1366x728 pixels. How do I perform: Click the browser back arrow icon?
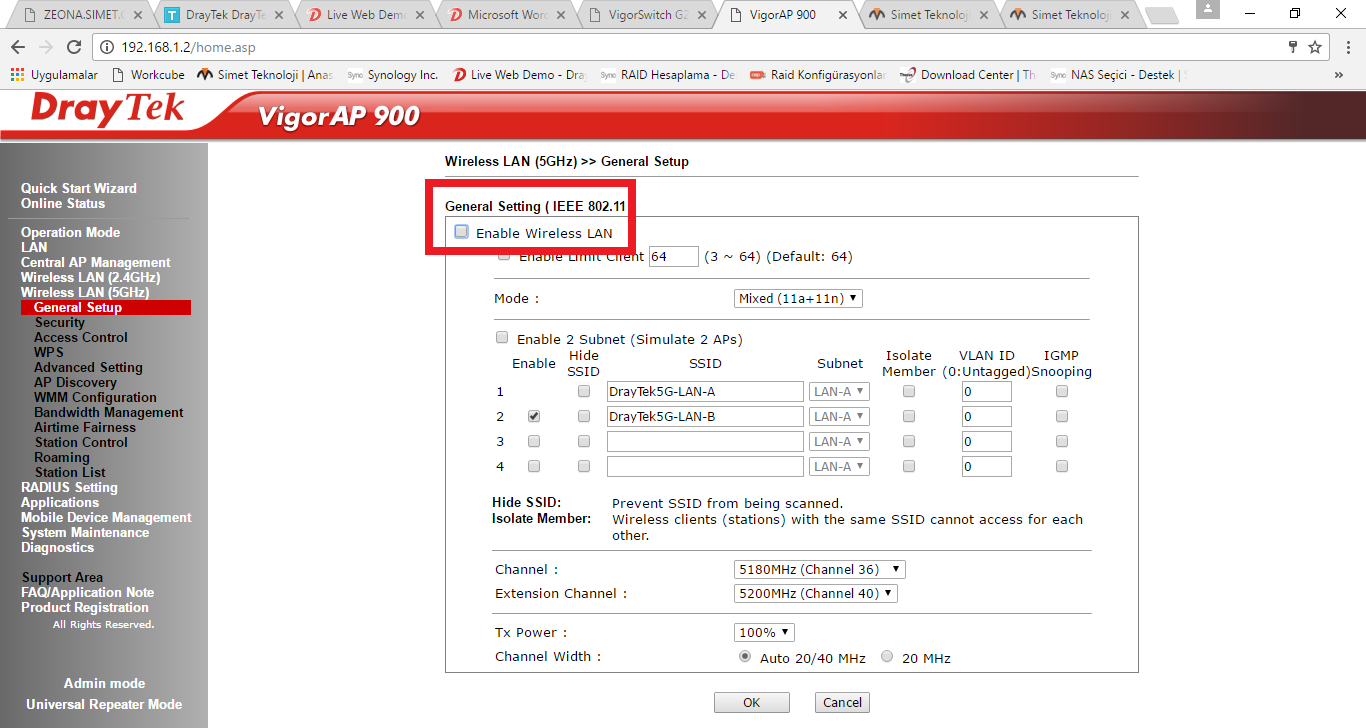pyautogui.click(x=19, y=47)
